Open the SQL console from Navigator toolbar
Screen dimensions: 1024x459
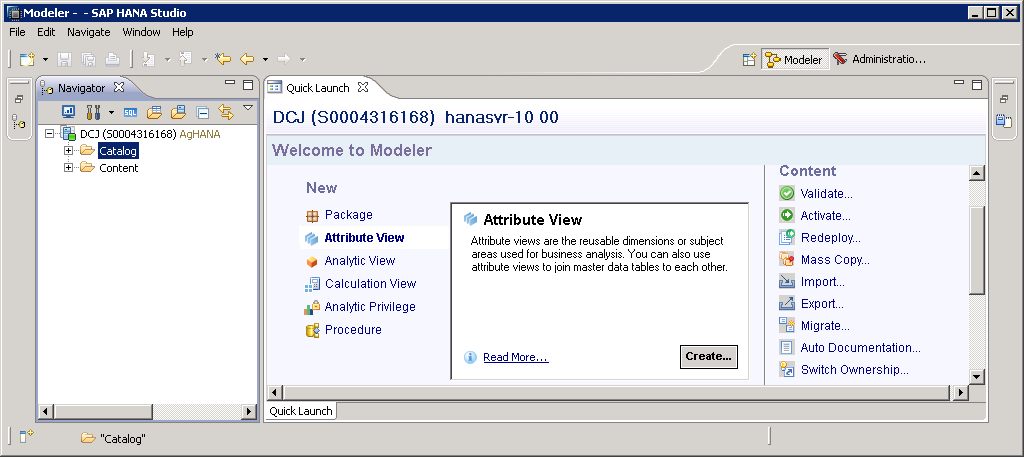tap(131, 112)
